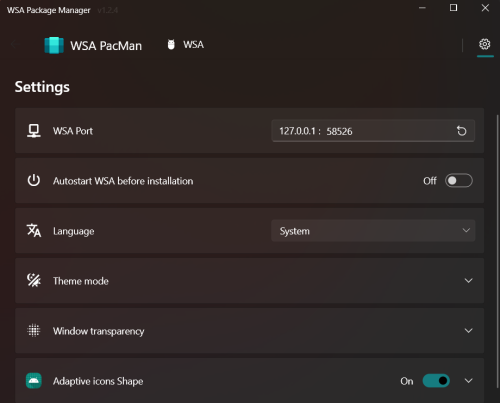Go to the WSA PacMan home title
The width and height of the screenshot is (500, 403).
coord(106,46)
